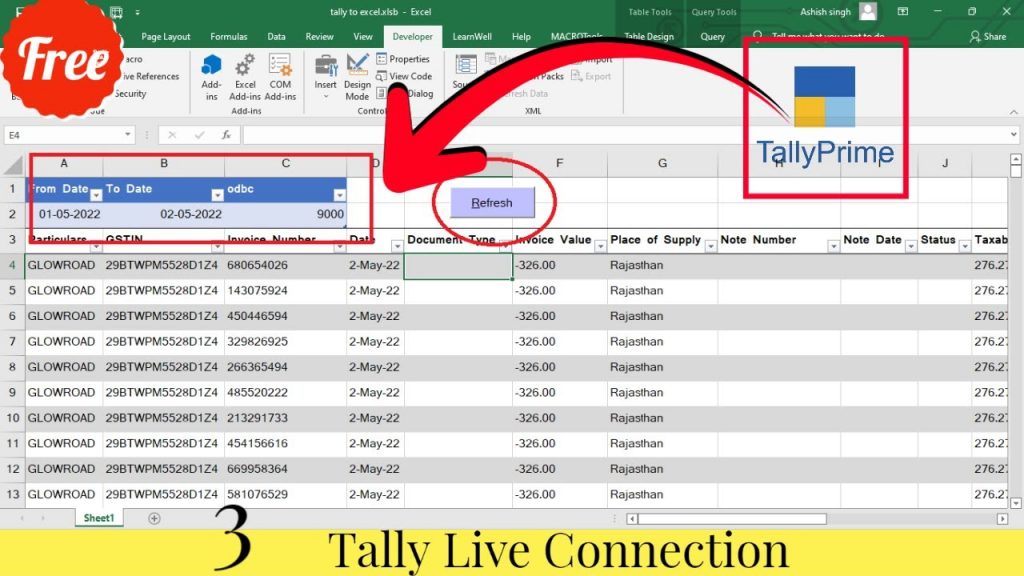Switch to Page Layout tab
The image size is (1024, 576).
pos(165,37)
